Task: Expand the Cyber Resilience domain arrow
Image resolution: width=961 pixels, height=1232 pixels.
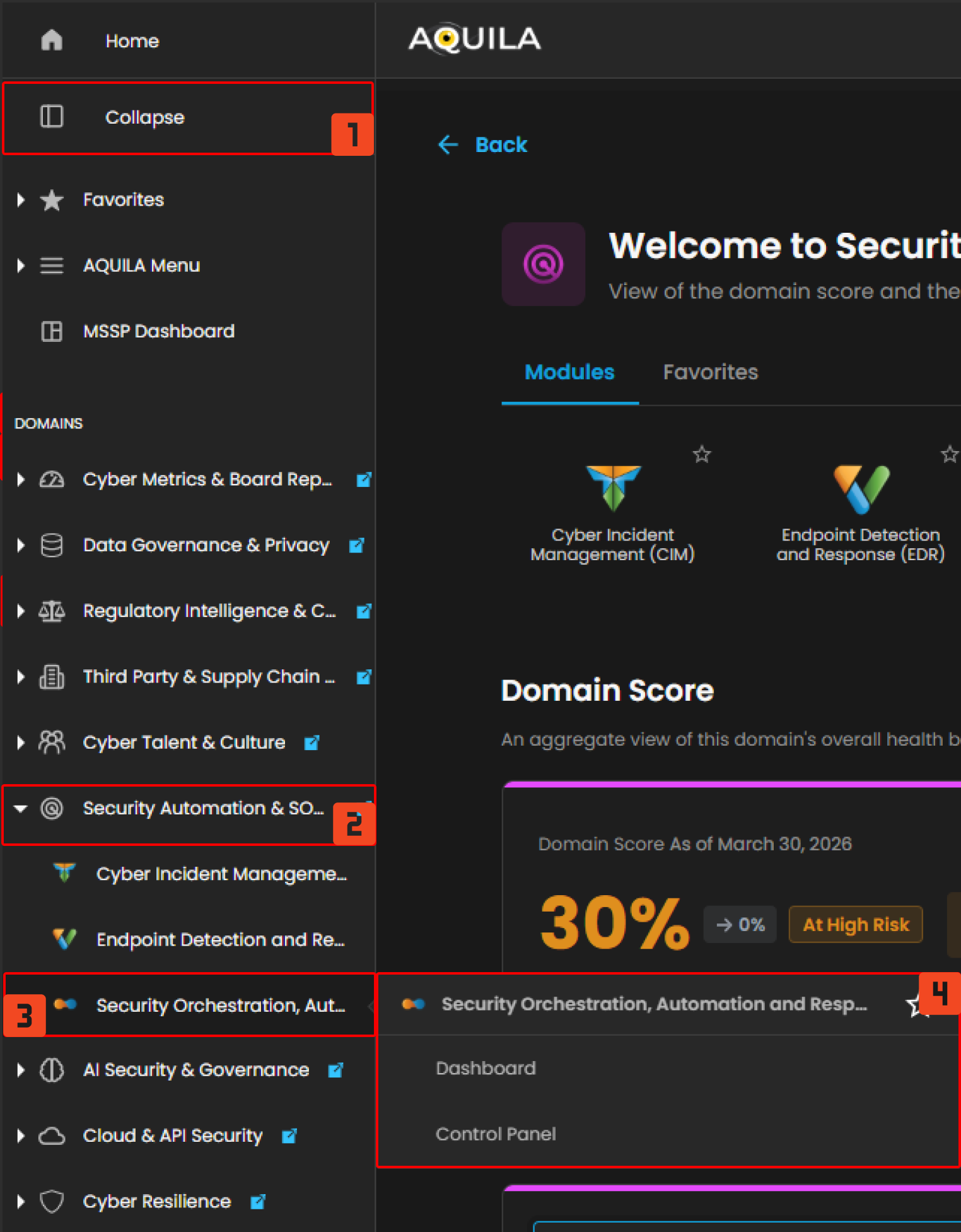Action: click(x=21, y=1202)
